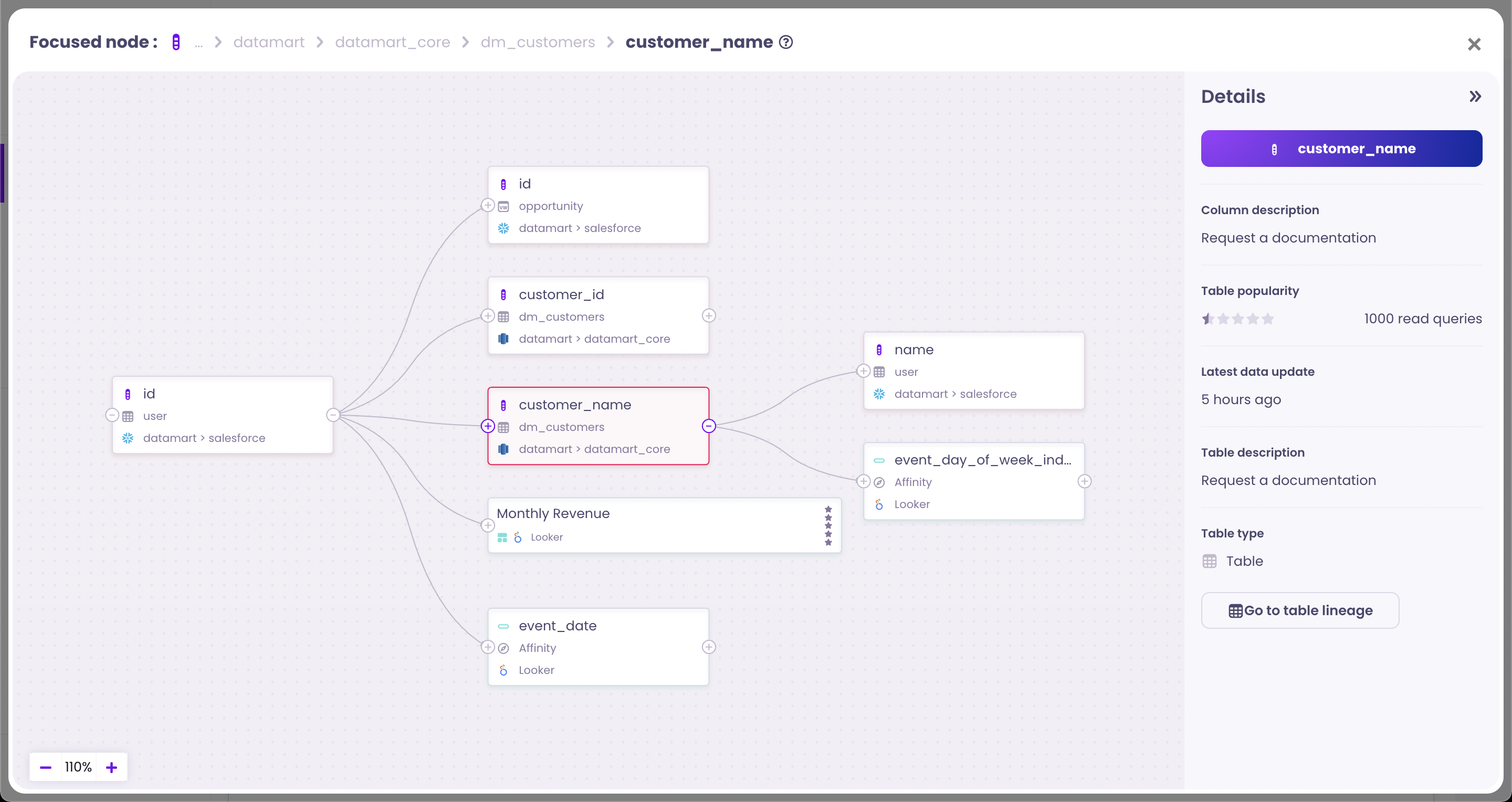Image resolution: width=1512 pixels, height=802 pixels.
Task: Open datamart_core in the breadcrumb
Action: (392, 42)
